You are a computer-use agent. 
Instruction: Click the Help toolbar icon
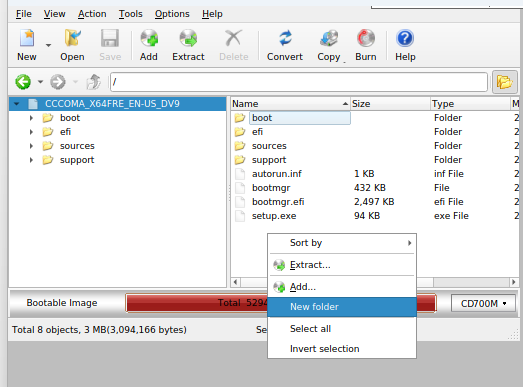pyautogui.click(x=405, y=38)
